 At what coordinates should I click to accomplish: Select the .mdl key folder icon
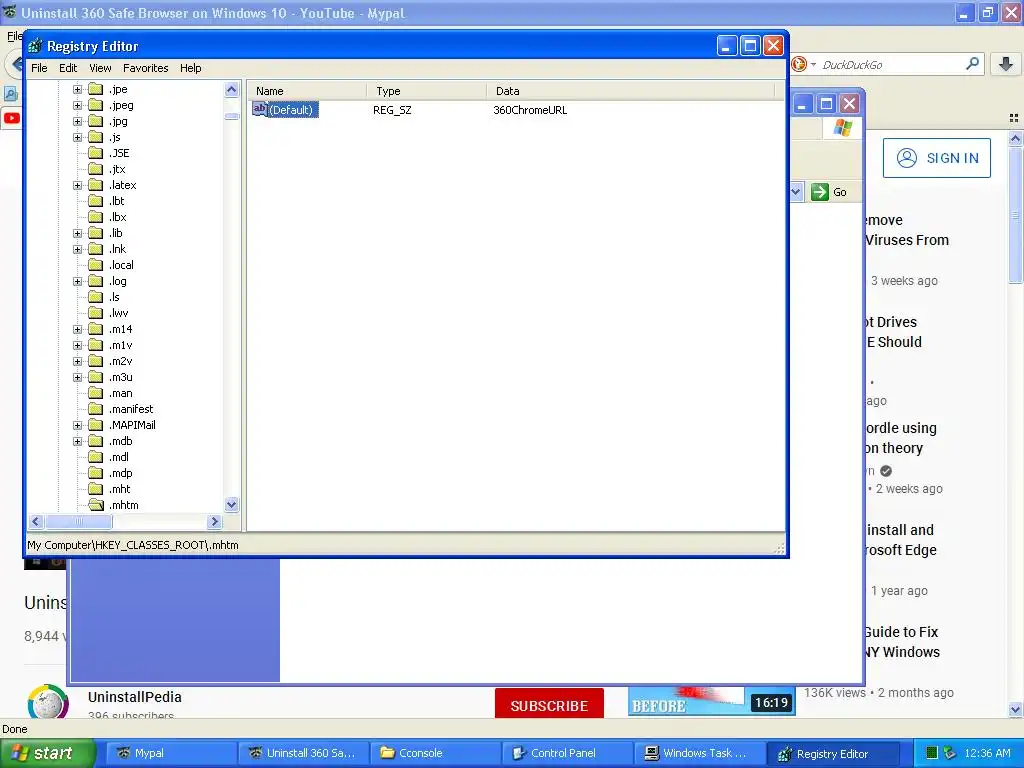point(96,457)
